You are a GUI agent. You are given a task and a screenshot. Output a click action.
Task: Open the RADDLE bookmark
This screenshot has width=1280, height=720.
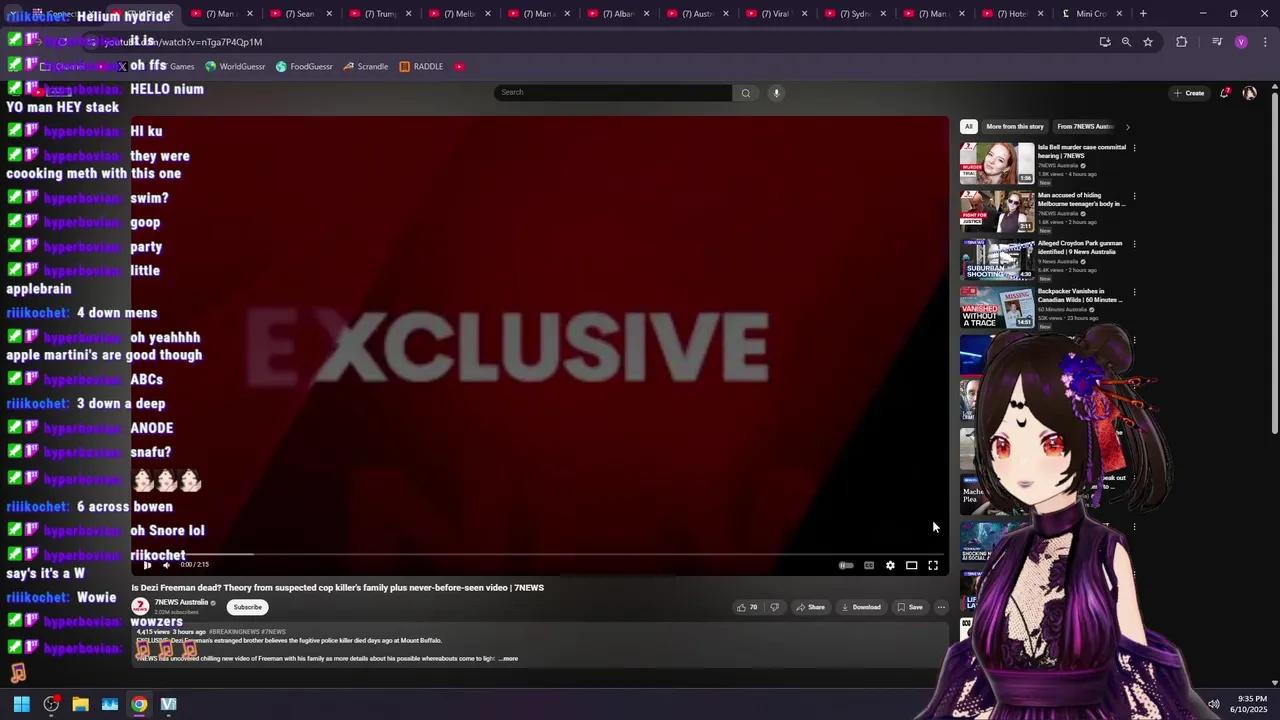pos(421,67)
